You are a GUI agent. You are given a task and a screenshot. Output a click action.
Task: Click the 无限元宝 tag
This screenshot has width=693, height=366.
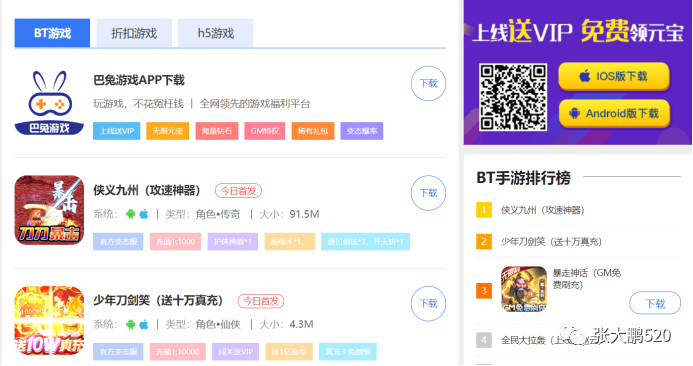point(168,131)
